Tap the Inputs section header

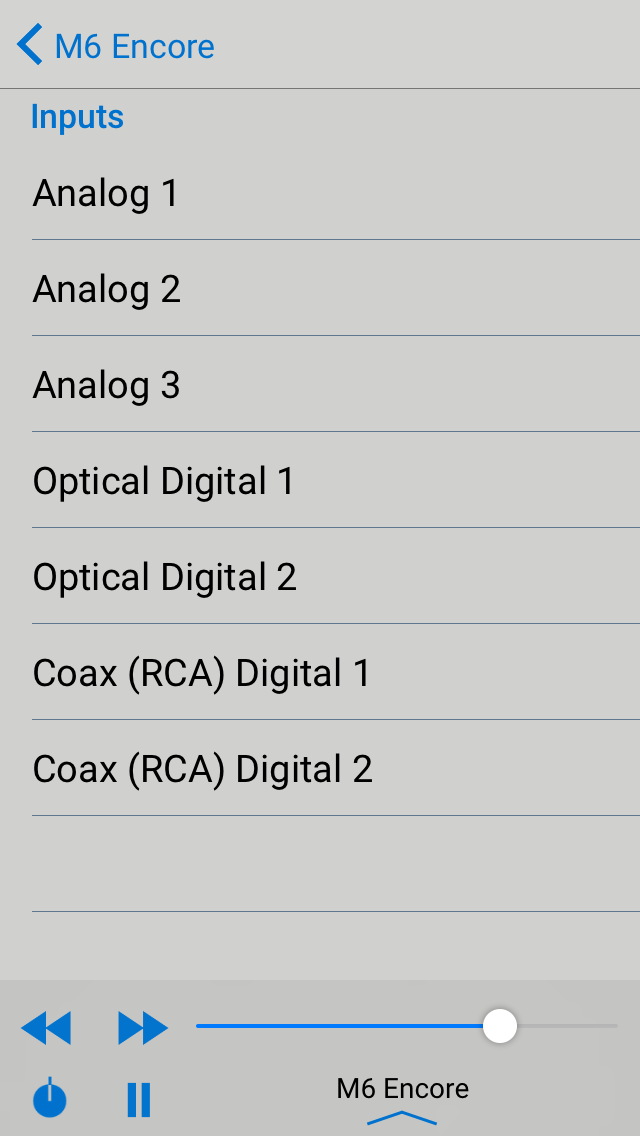77,117
